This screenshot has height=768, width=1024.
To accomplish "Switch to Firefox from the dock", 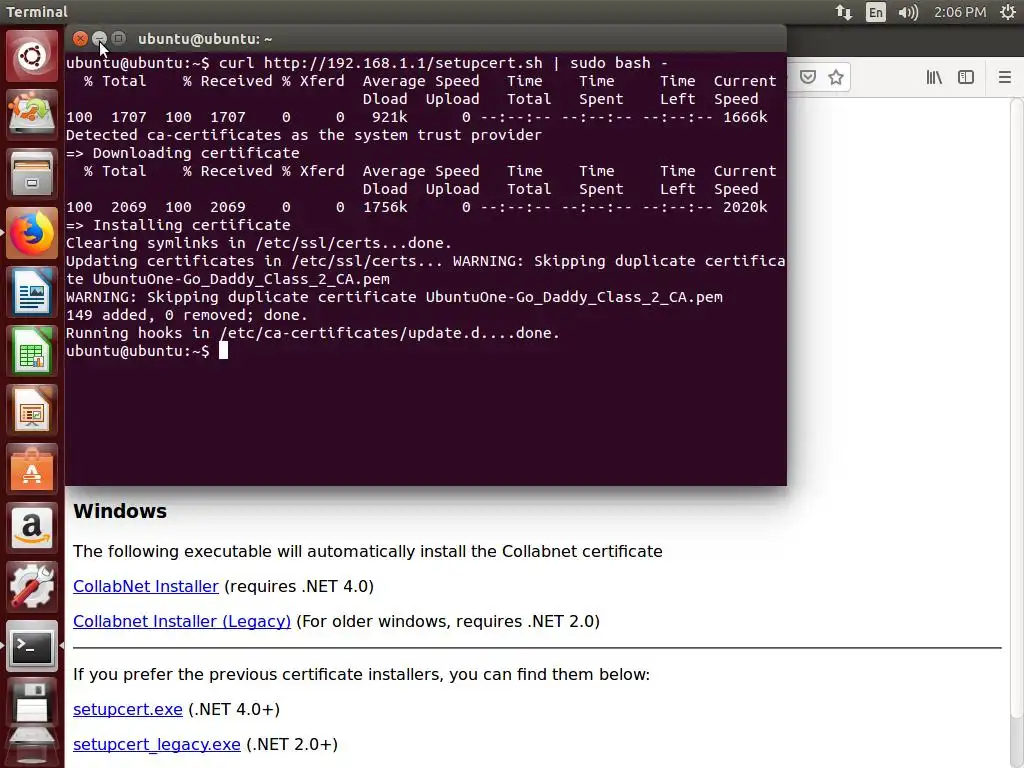I will tap(31, 233).
